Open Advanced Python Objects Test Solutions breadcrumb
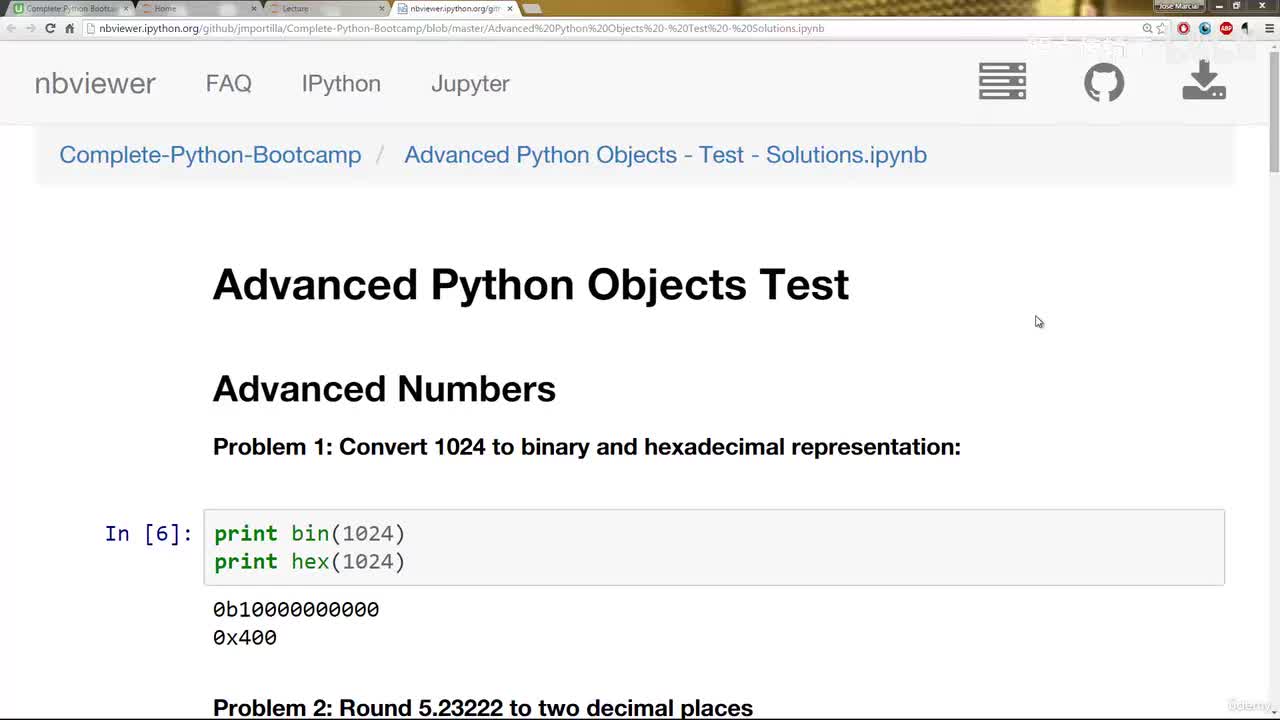This screenshot has height=720, width=1280. (665, 155)
